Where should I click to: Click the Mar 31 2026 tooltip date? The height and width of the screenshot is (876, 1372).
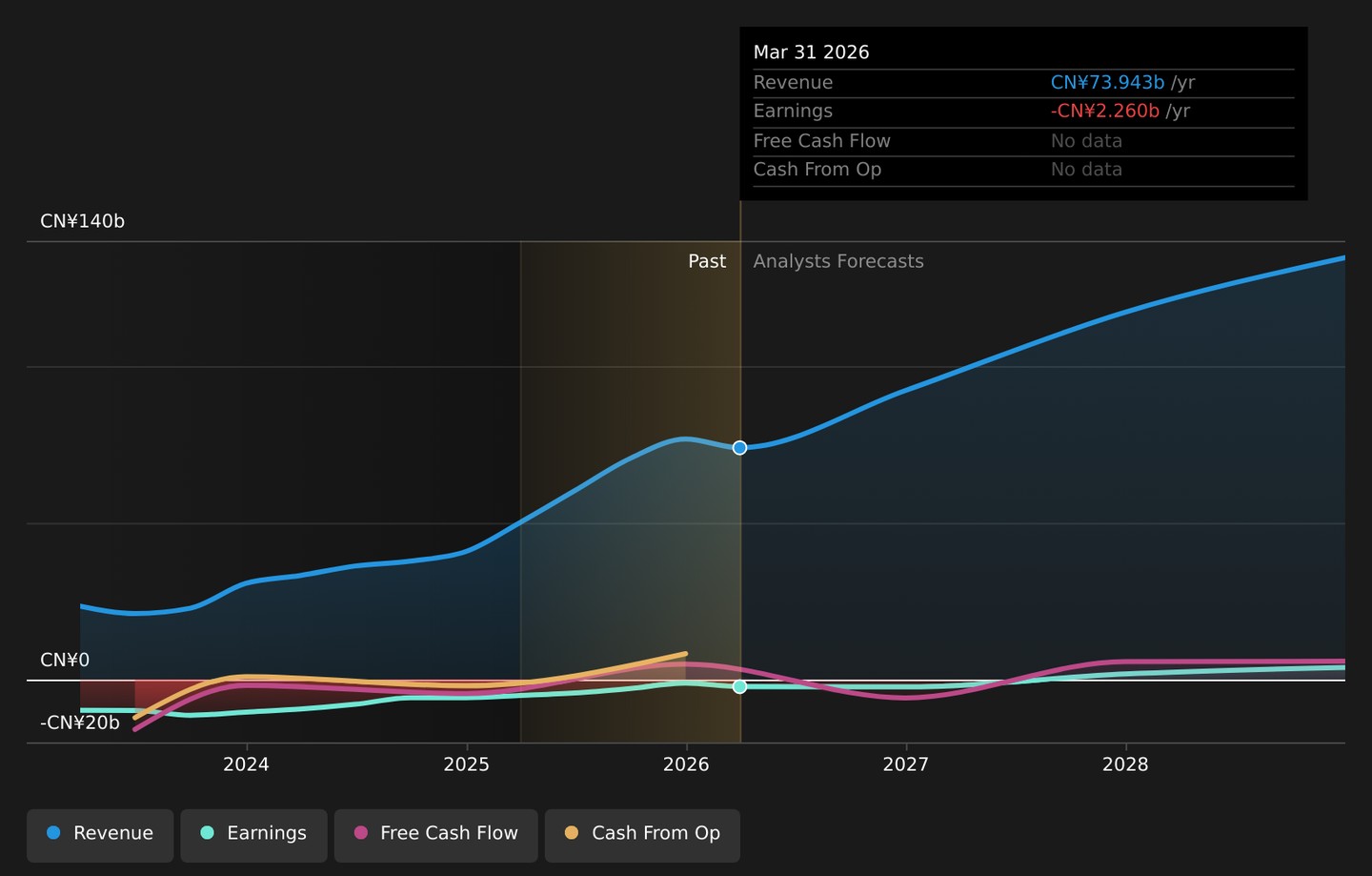(x=811, y=52)
